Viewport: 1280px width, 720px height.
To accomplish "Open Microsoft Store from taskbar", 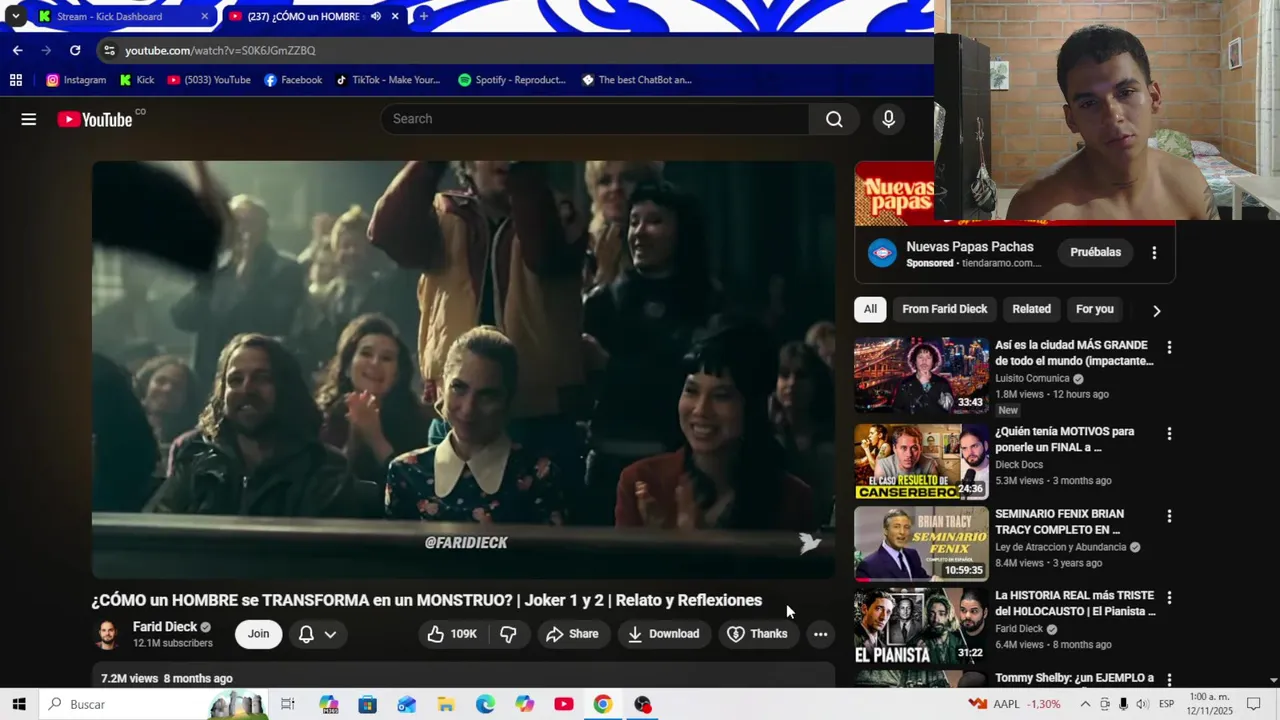I will pyautogui.click(x=367, y=704).
